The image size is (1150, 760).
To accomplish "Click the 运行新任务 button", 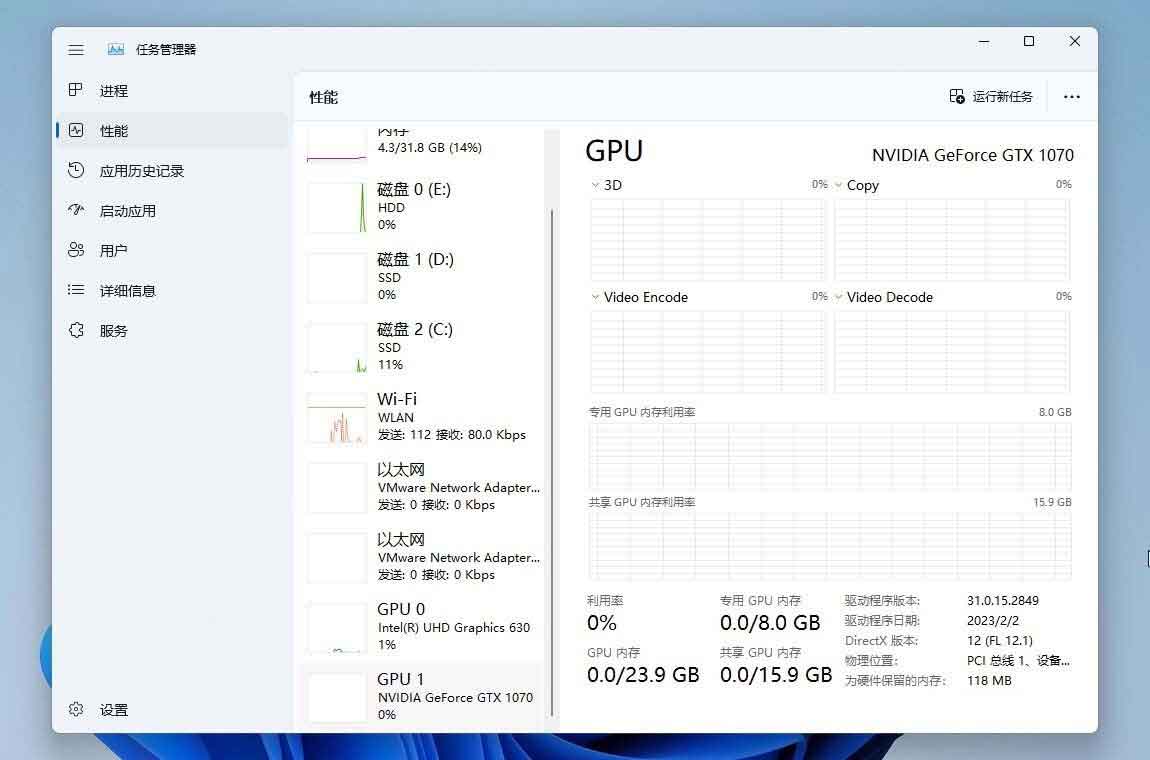I will coord(991,97).
